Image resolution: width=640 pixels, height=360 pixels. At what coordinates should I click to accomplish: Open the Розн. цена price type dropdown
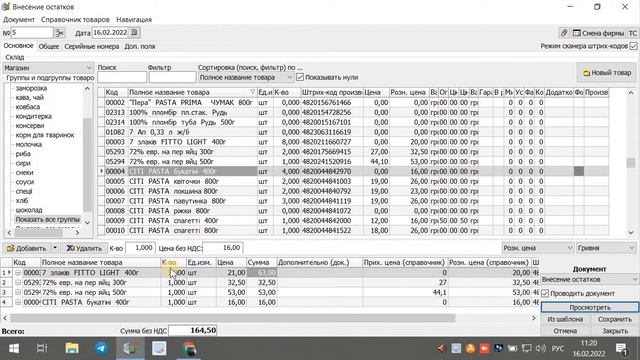click(538, 248)
